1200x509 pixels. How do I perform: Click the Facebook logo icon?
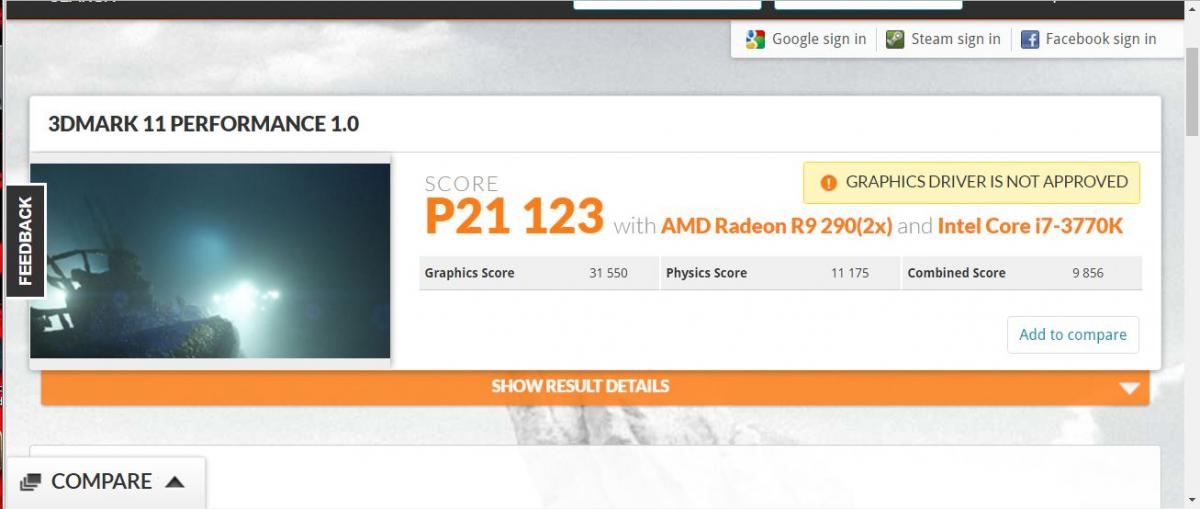tap(1030, 40)
